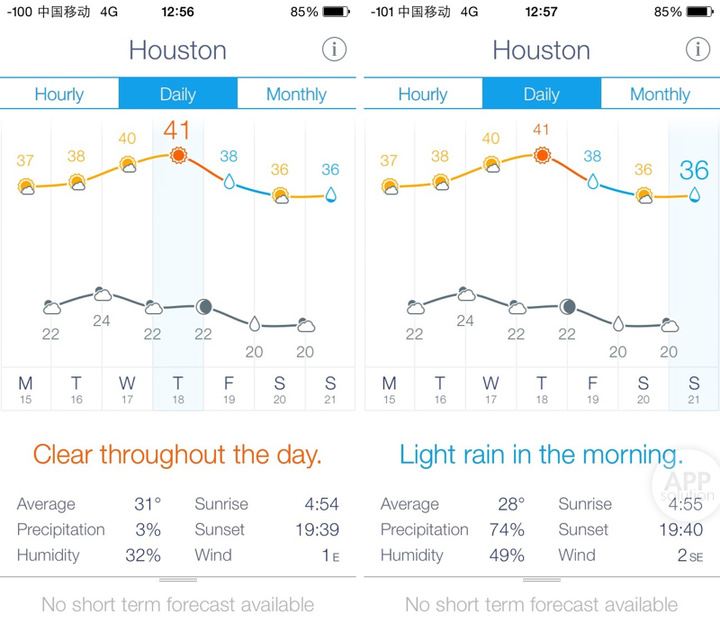
Task: Switch to the Monthly tab on the left screen
Action: coord(296,94)
